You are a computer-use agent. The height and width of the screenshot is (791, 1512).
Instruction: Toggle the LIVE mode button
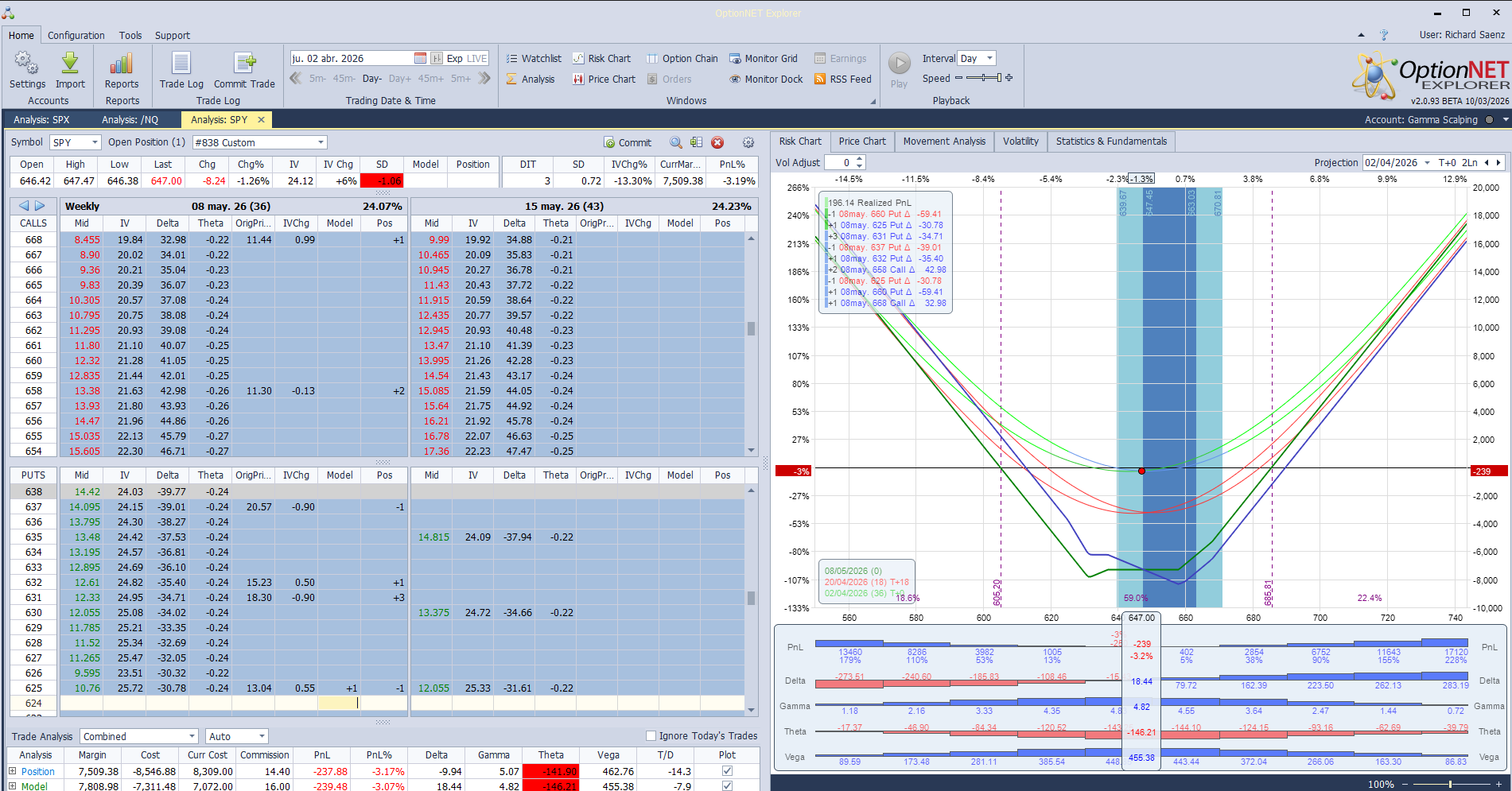tap(477, 58)
